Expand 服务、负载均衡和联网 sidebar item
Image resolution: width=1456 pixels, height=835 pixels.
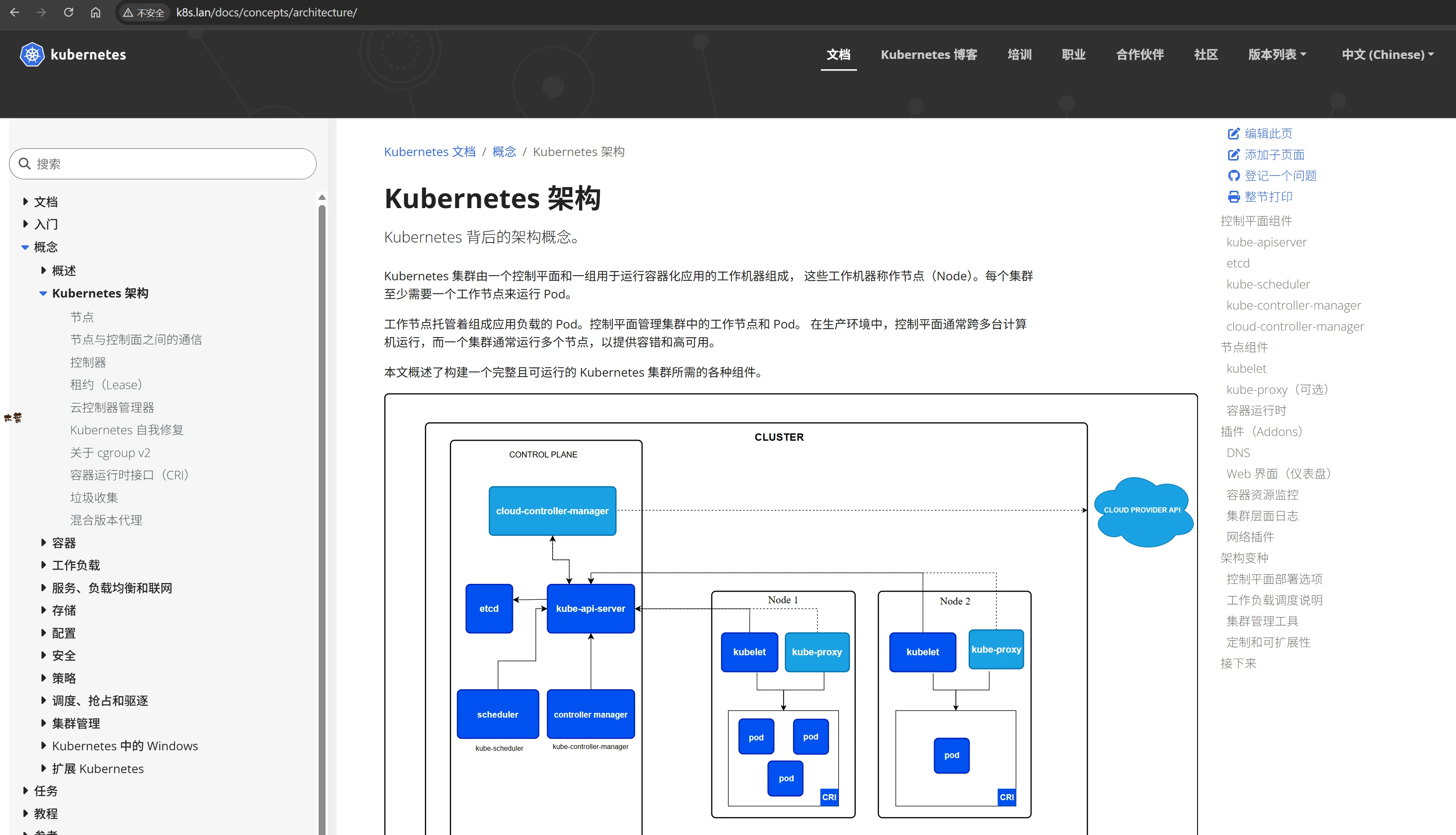click(x=43, y=587)
